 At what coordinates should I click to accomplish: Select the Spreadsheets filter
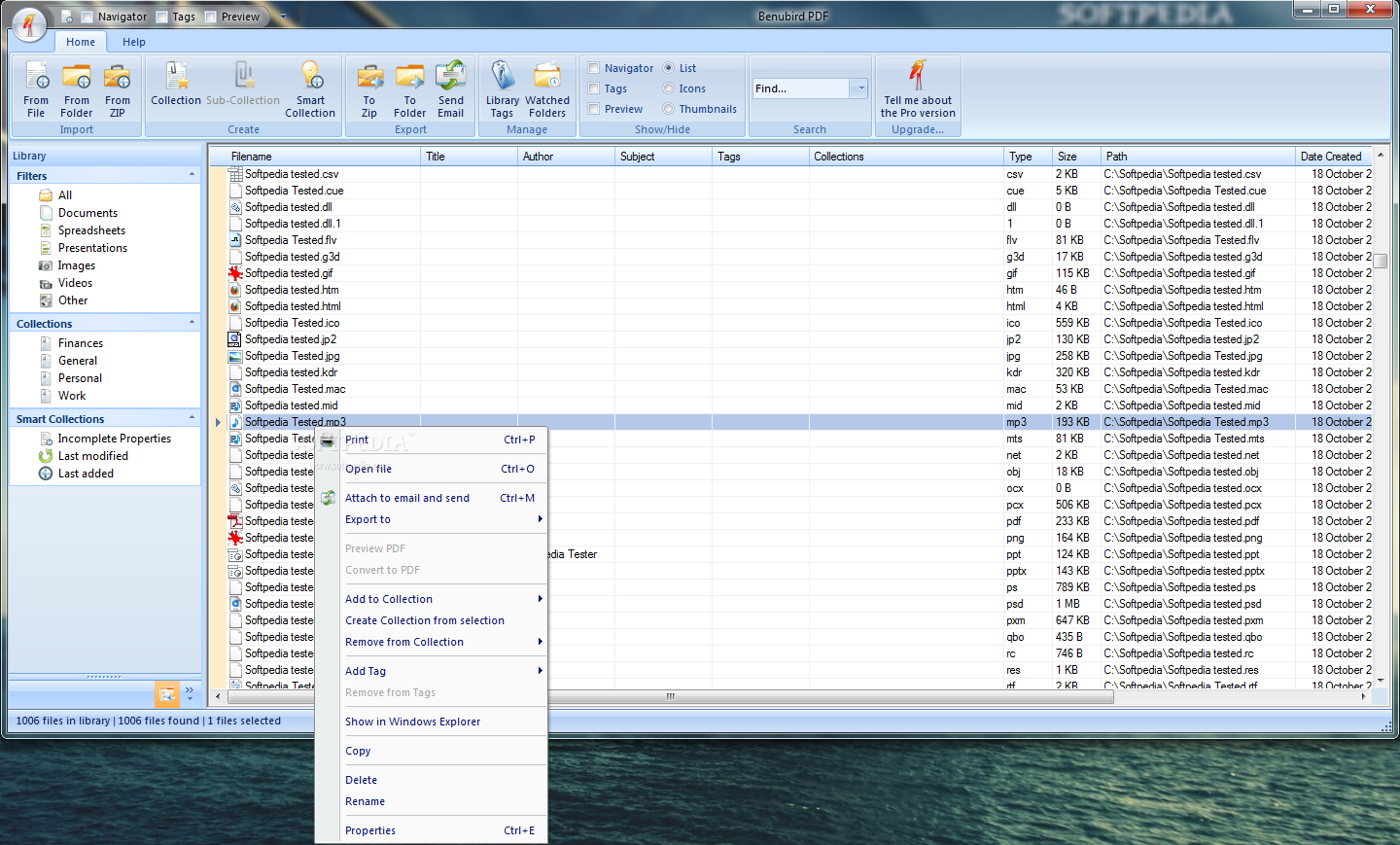tap(91, 230)
